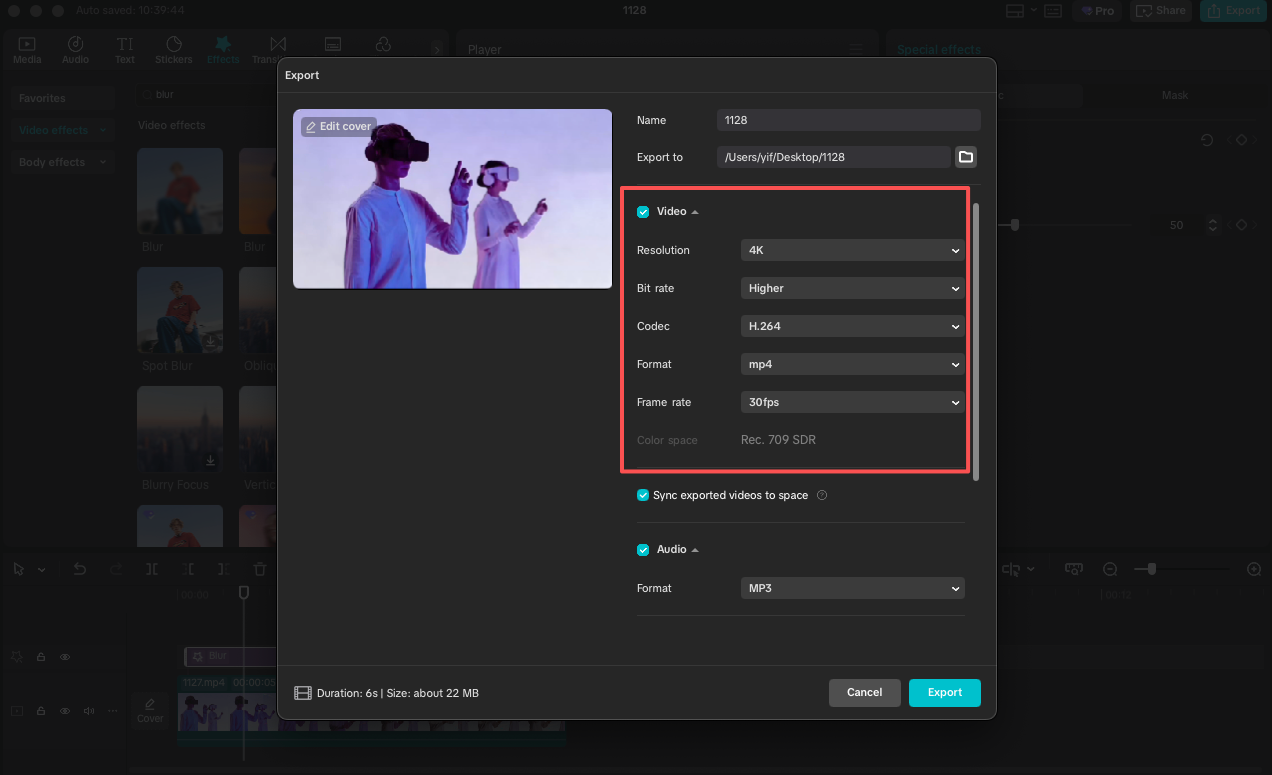The image size is (1272, 775).
Task: Click the Edit cover thumbnail overlay
Action: coord(338,126)
